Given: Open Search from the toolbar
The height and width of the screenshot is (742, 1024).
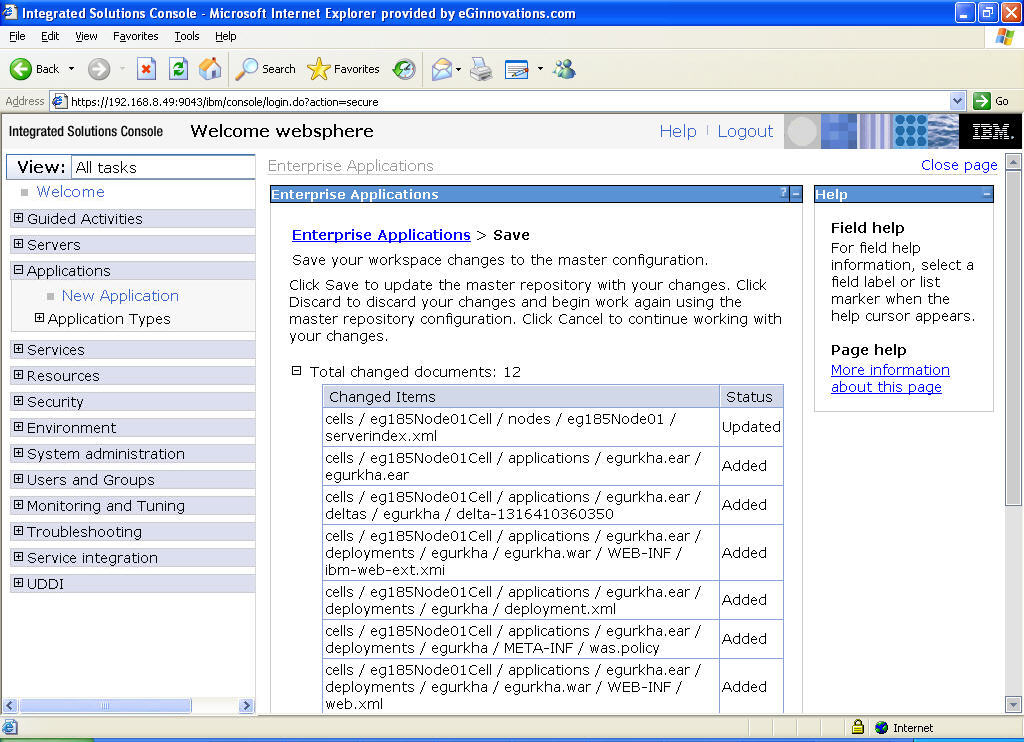Looking at the screenshot, I should (x=265, y=69).
